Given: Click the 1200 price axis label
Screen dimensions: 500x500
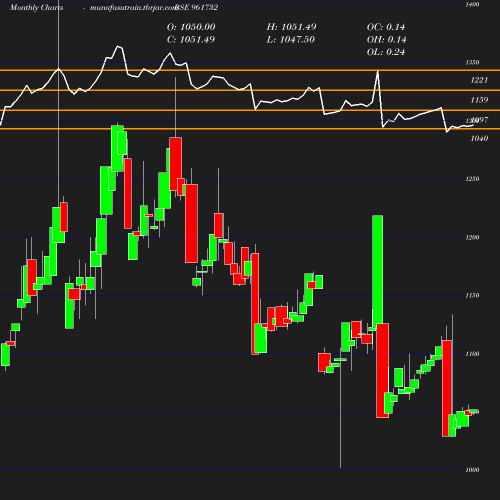Looking at the screenshot, I should (x=472, y=237).
